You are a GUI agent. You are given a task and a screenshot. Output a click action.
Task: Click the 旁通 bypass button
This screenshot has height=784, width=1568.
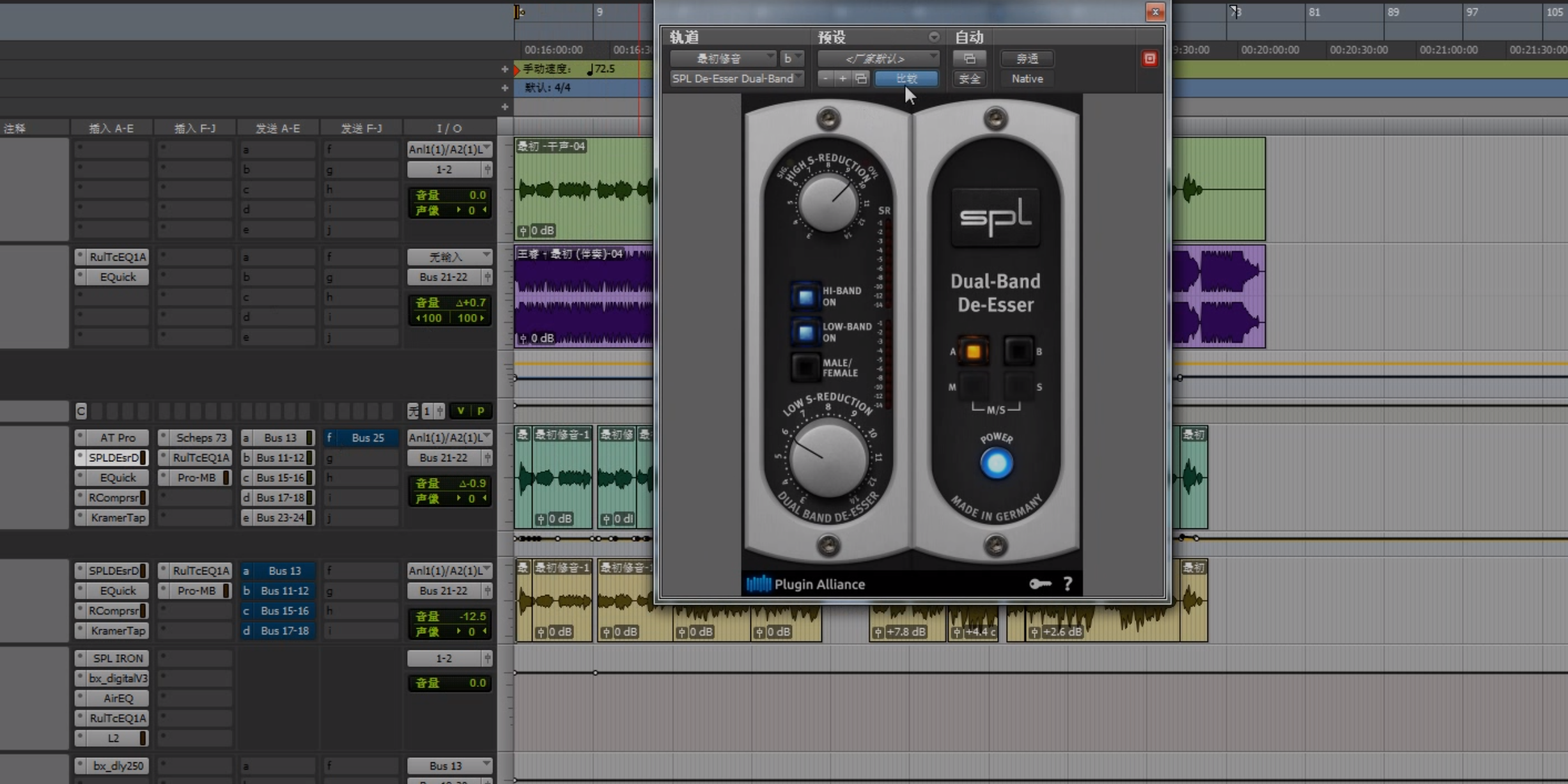point(1027,59)
